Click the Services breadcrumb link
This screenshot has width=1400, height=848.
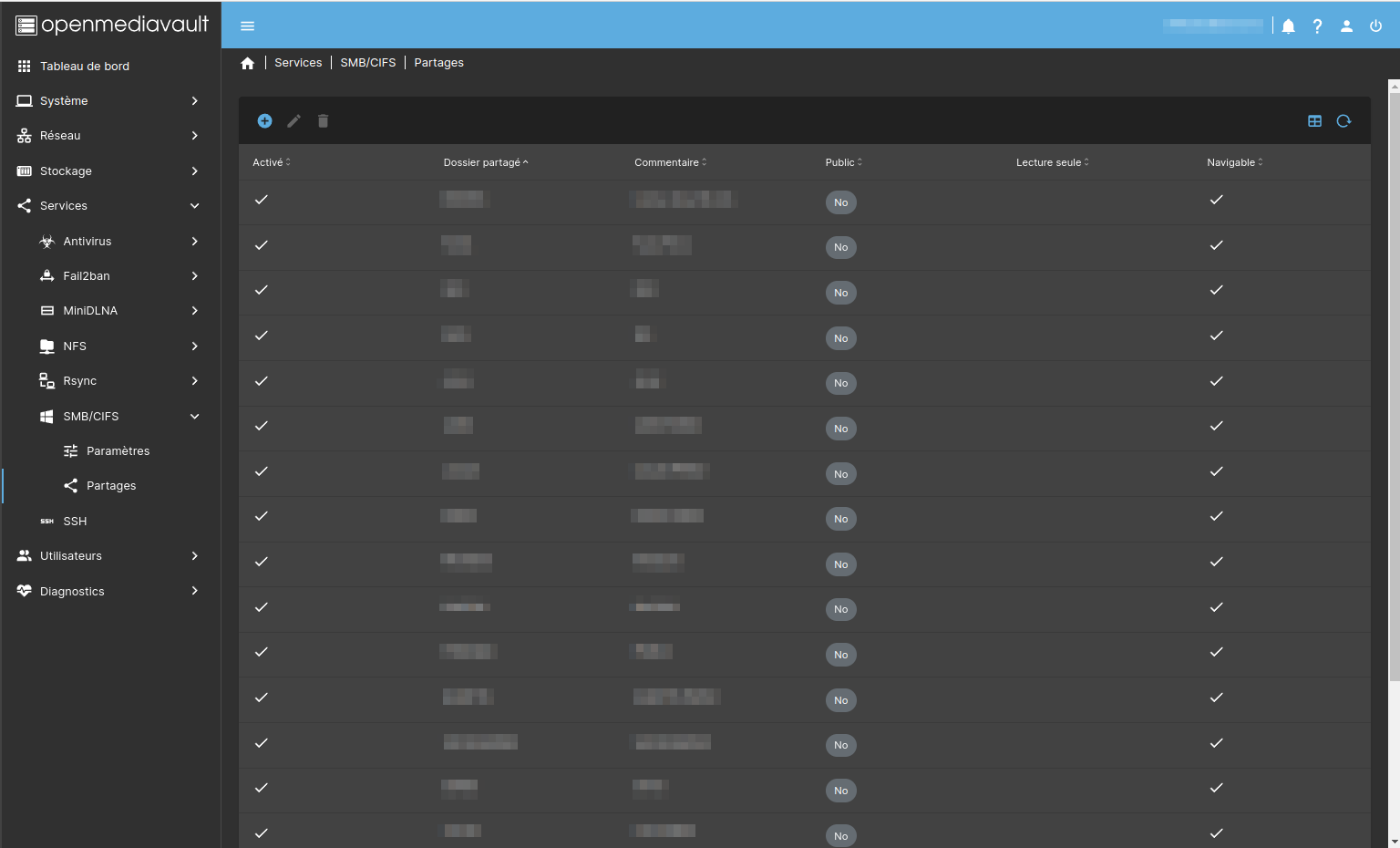click(x=298, y=63)
